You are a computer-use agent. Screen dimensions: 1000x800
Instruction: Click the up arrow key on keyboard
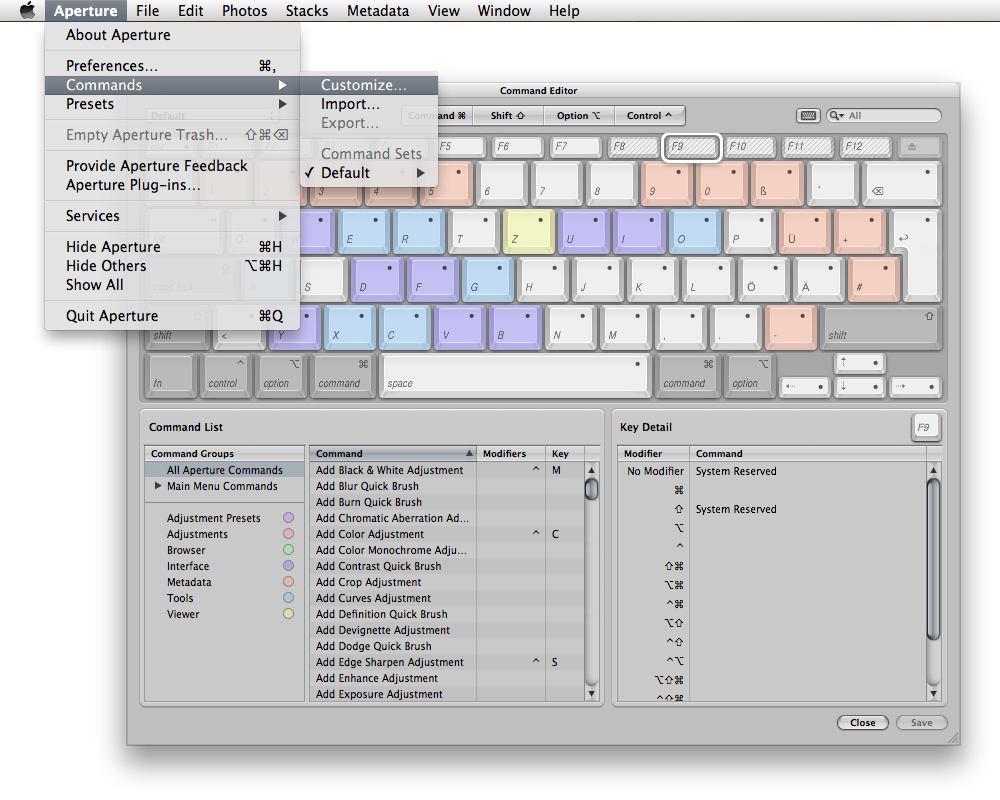pyautogui.click(x=859, y=363)
